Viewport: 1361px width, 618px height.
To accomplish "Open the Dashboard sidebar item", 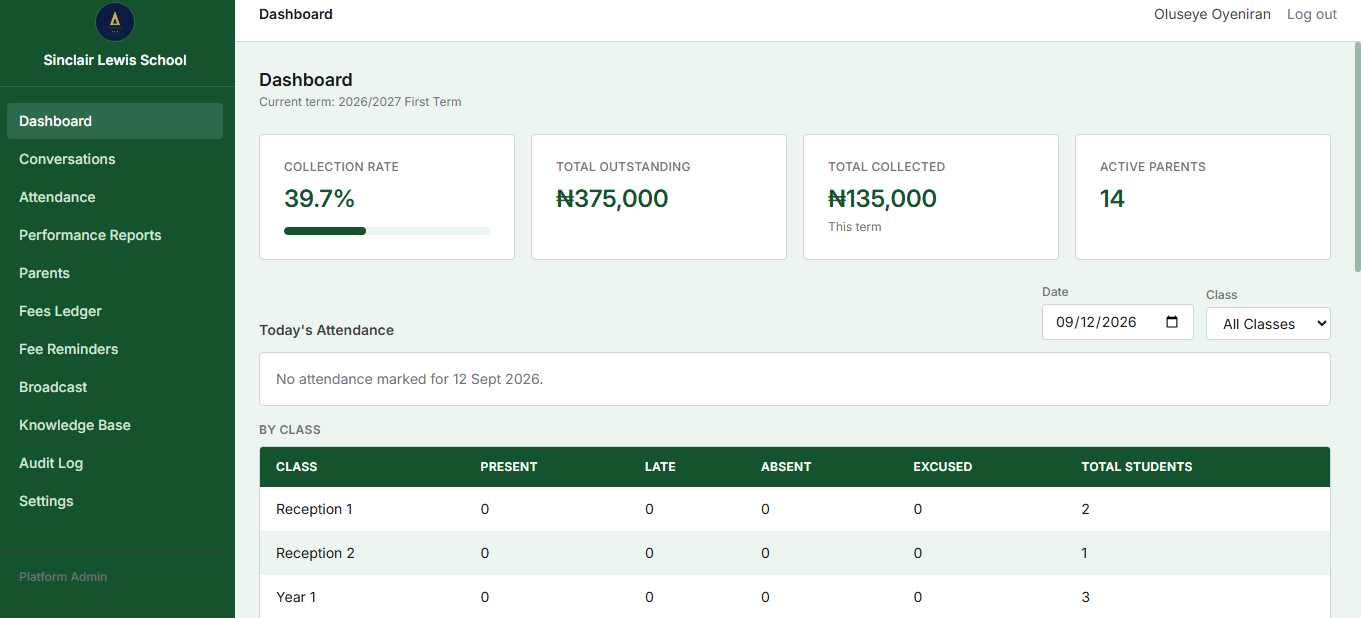I will click(x=115, y=121).
